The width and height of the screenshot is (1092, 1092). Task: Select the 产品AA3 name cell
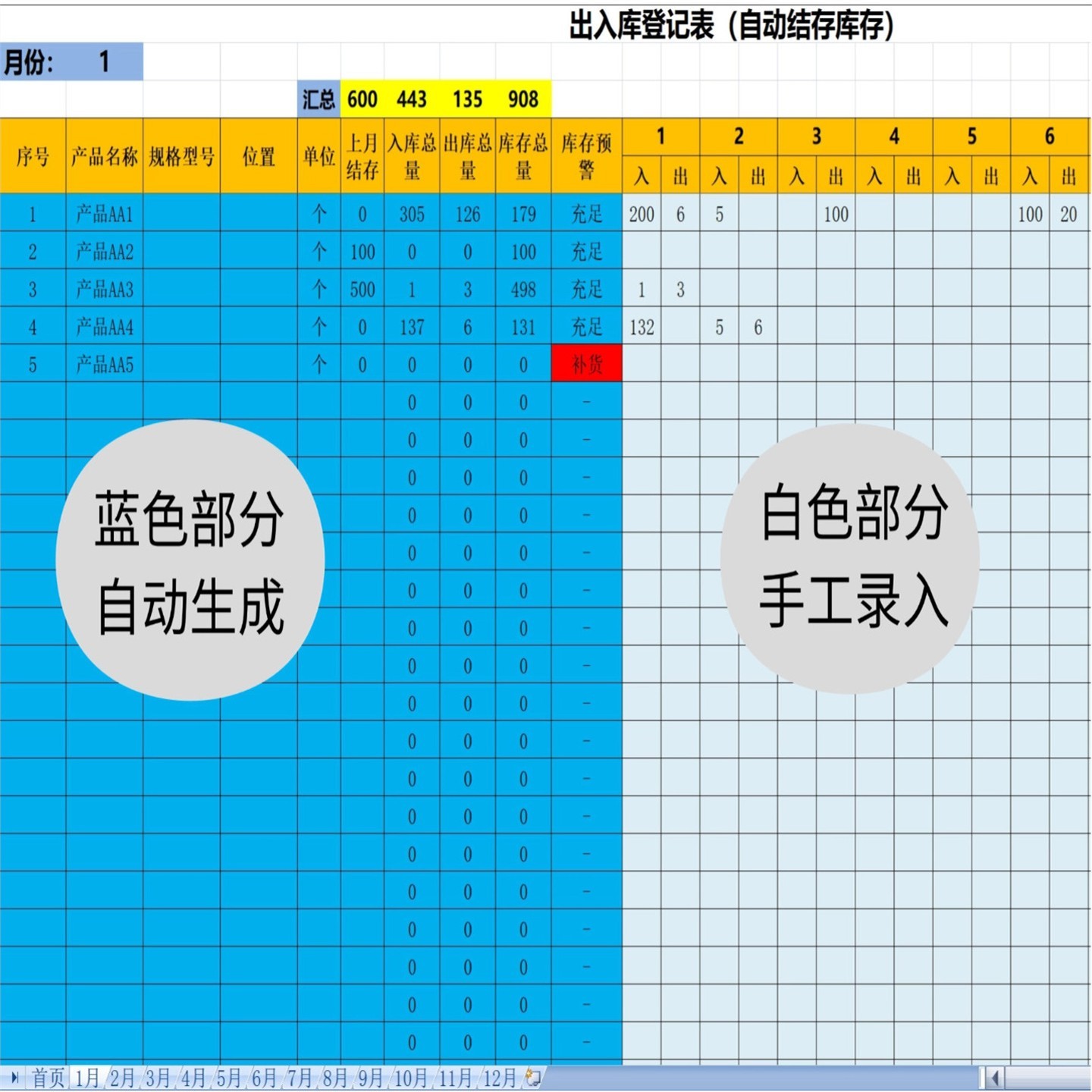click(x=105, y=289)
